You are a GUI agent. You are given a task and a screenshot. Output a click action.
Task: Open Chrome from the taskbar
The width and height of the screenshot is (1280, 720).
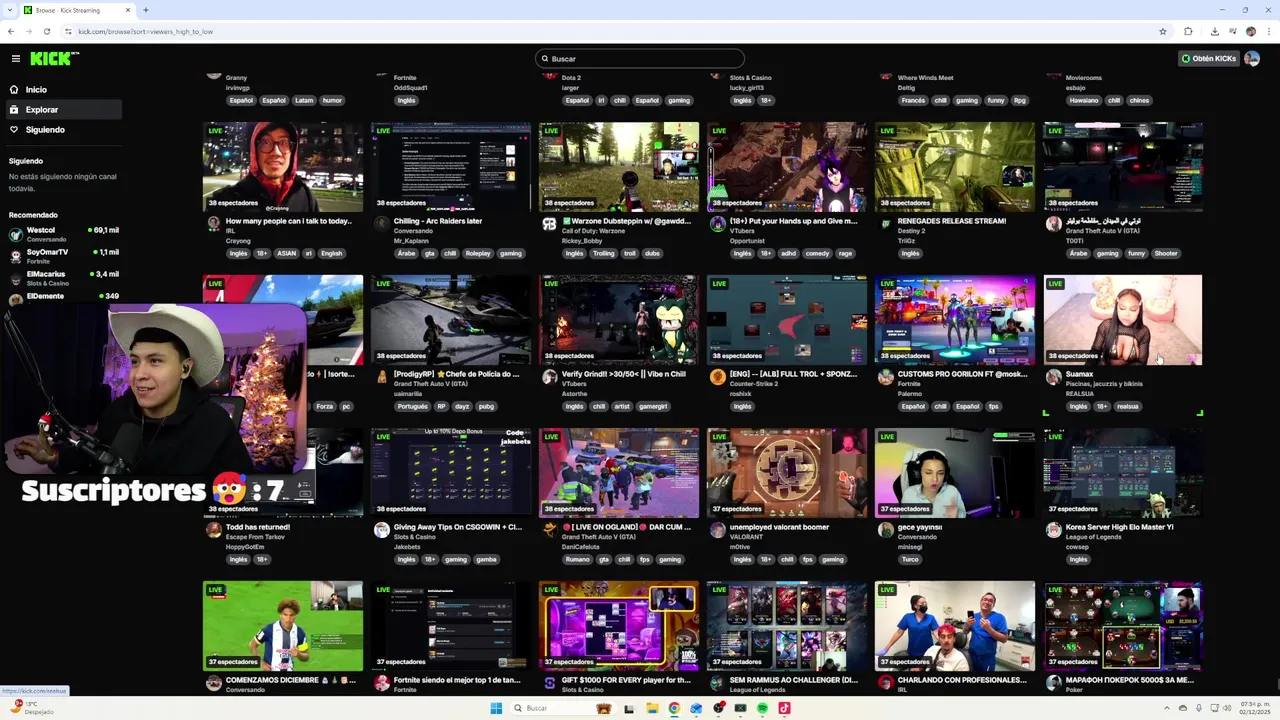click(674, 708)
